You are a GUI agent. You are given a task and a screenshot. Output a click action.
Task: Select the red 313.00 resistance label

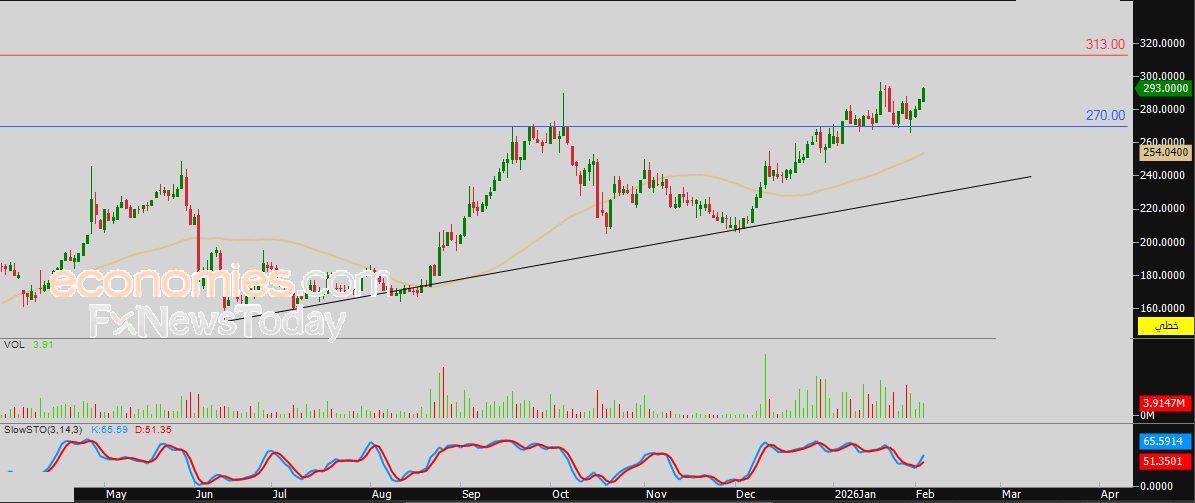point(1105,44)
